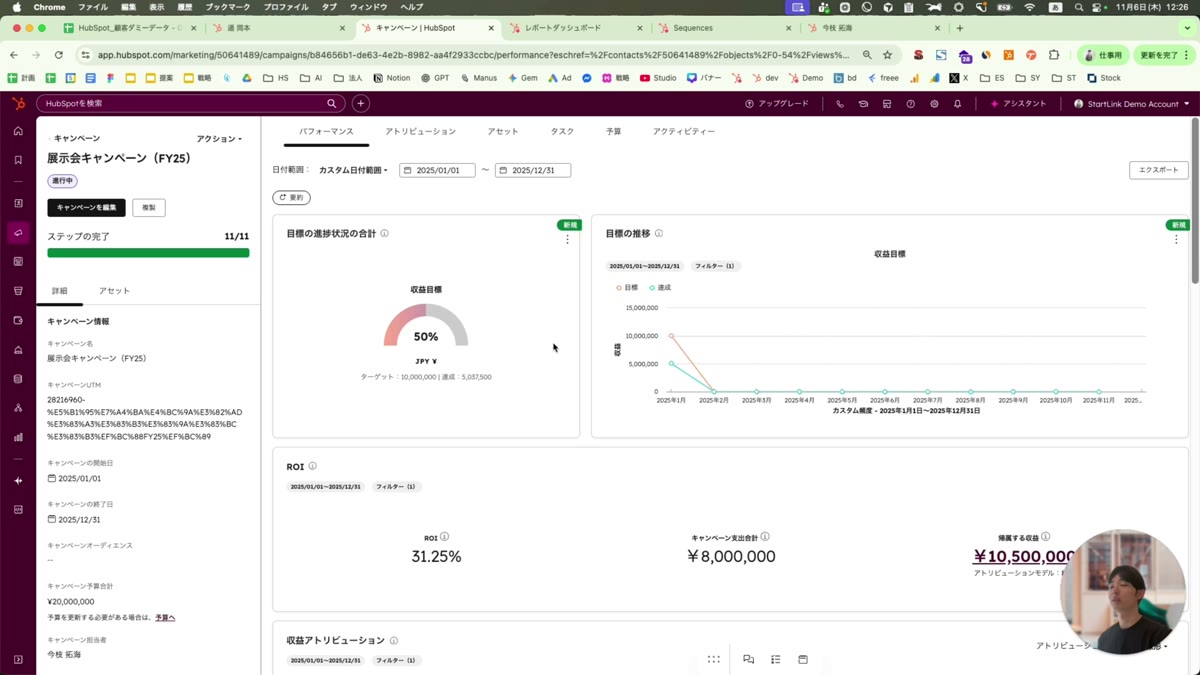Open the settings gear icon in HubSpot header

point(934,104)
